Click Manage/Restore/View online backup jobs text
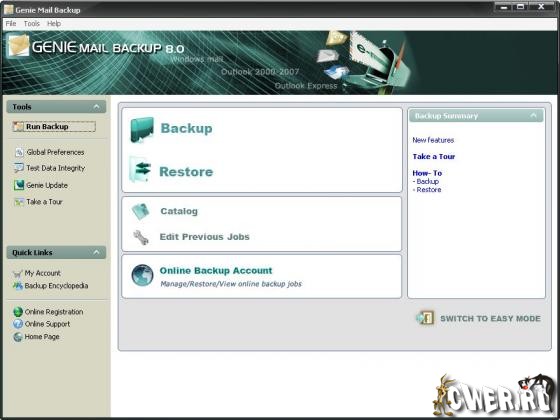Screen dimensions: 560x420 pyautogui.click(x=231, y=284)
